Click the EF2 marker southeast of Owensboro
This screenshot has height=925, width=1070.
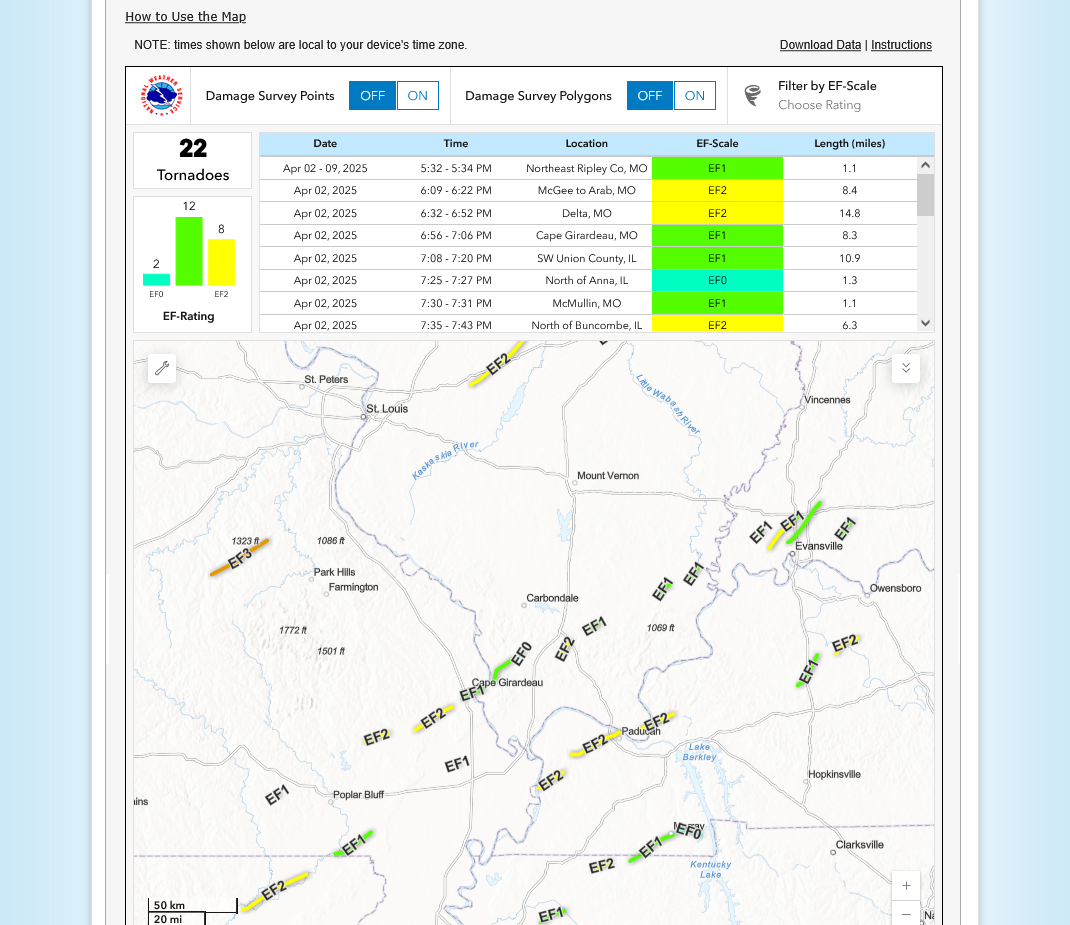pyautogui.click(x=844, y=643)
